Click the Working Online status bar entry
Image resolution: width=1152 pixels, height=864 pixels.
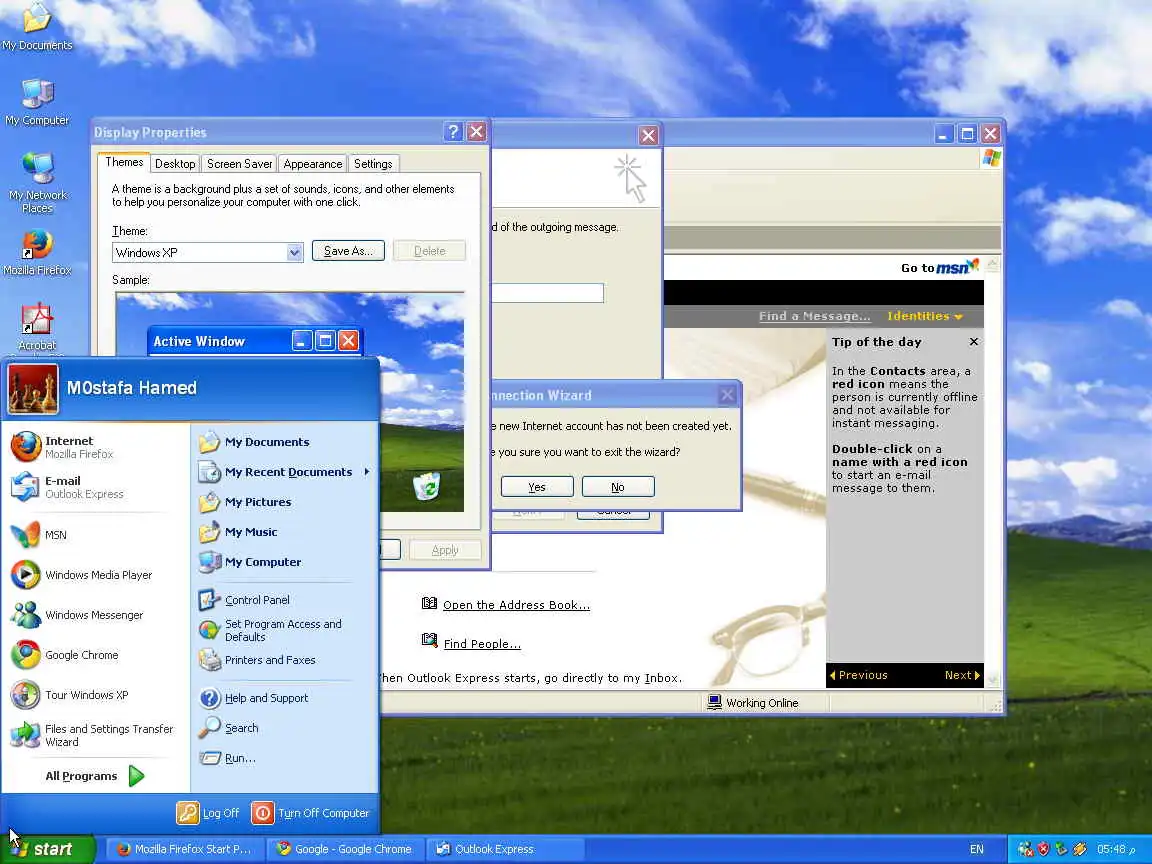coord(753,703)
